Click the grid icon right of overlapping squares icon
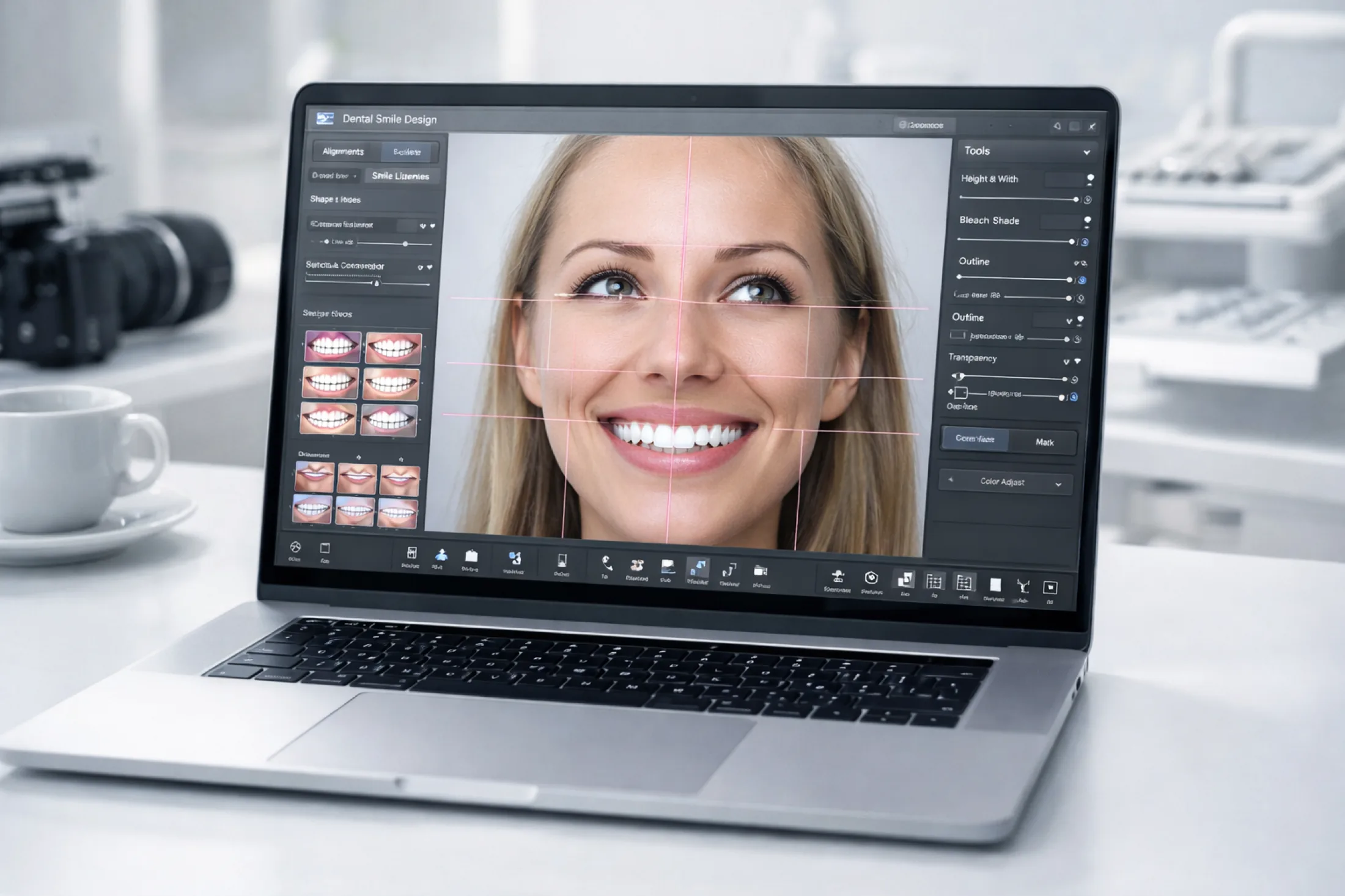 [934, 581]
